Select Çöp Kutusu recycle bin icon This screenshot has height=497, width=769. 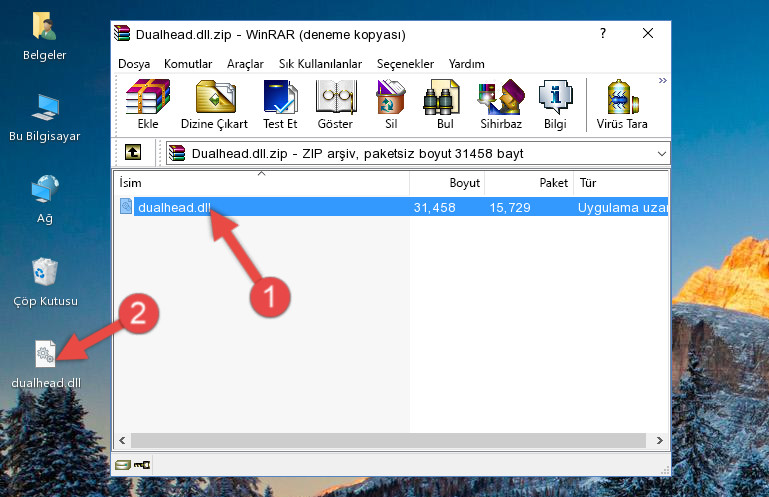point(45,282)
